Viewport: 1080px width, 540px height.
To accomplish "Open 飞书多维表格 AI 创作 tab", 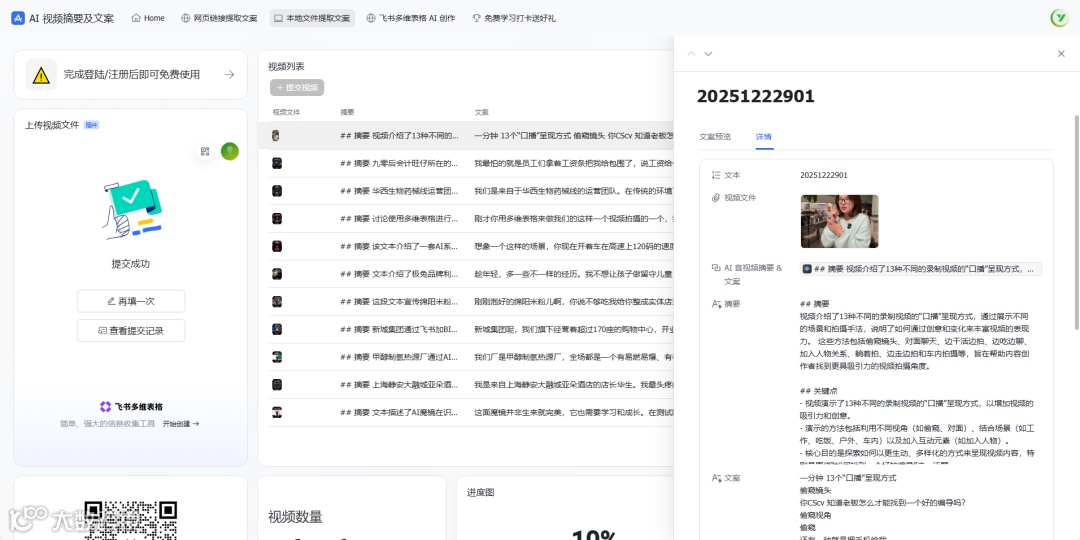I will coord(411,19).
